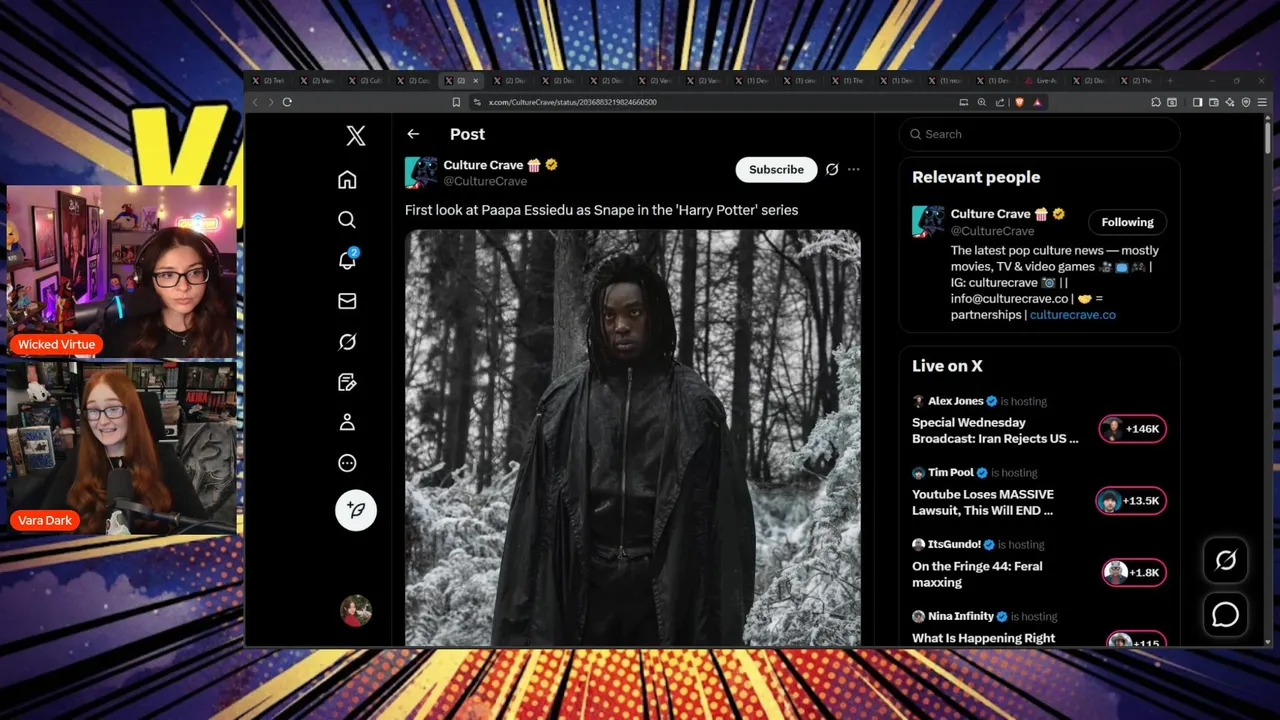
Task: Go back using the Post arrow
Action: point(413,134)
